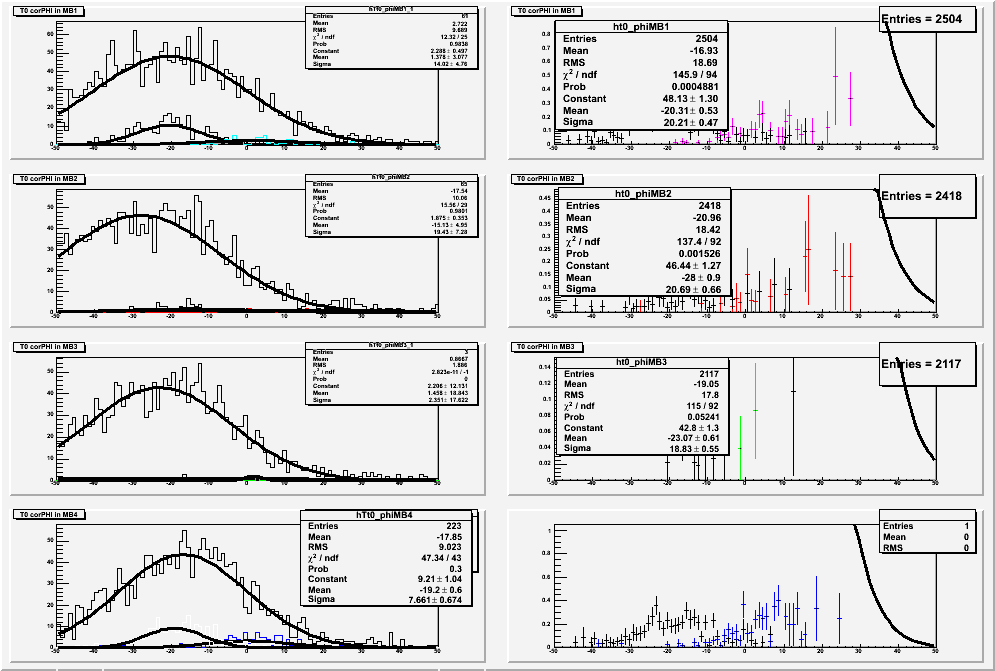
Task: Click the Prob value "0.3"
Action: tap(456, 569)
